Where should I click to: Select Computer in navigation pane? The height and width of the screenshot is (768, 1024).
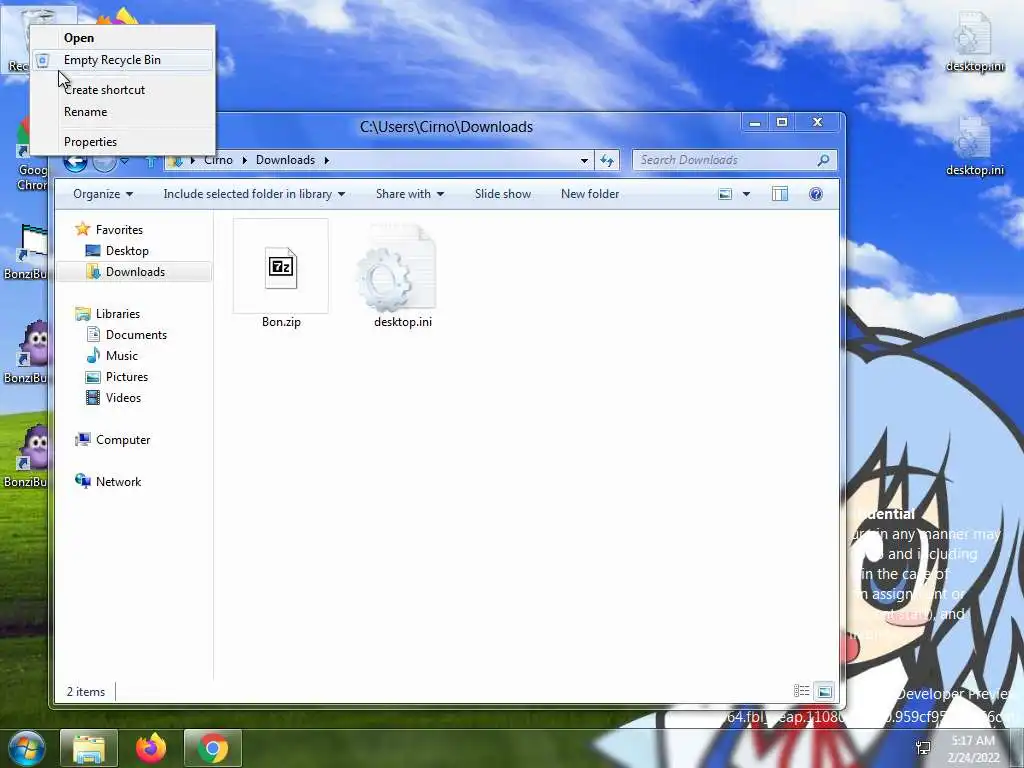[123, 440]
